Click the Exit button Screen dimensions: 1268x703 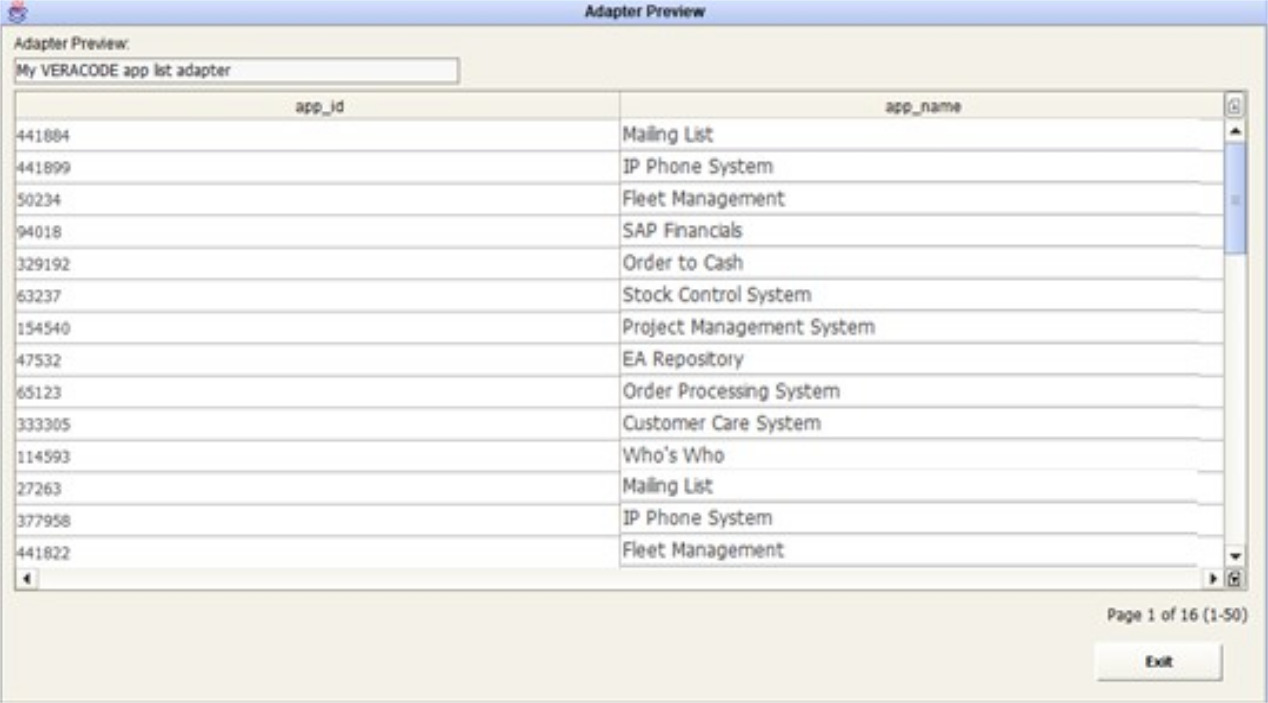click(1159, 662)
